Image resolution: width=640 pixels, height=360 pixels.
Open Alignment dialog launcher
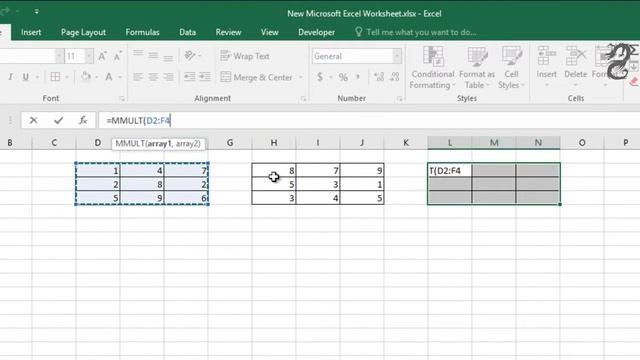click(303, 99)
